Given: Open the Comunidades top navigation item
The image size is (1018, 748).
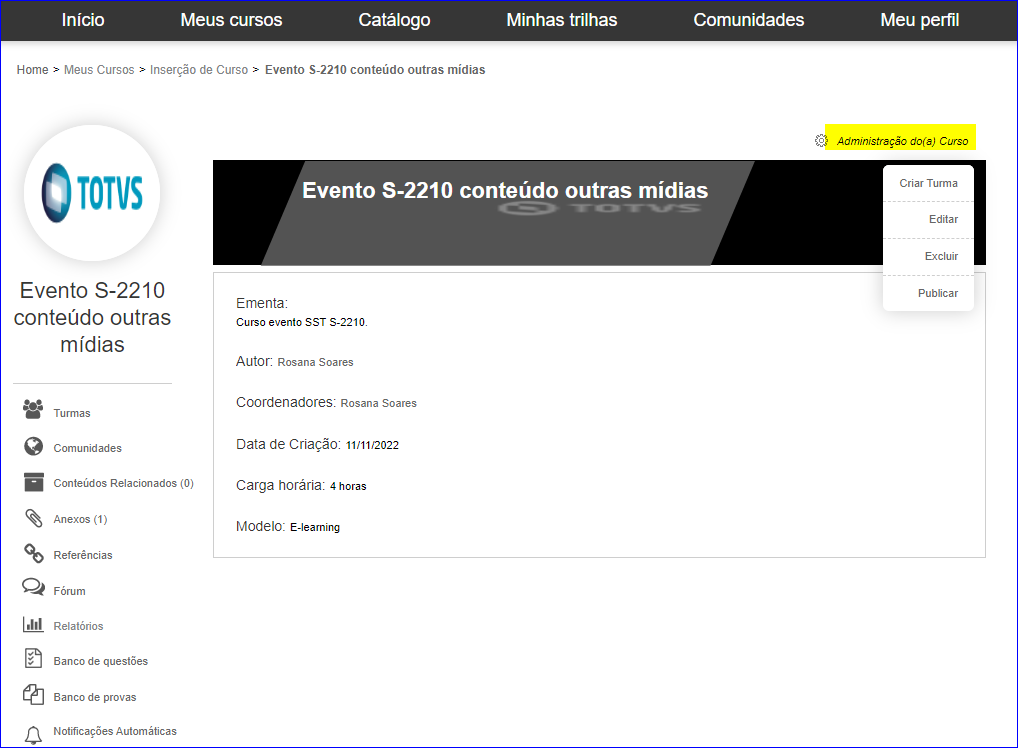Looking at the screenshot, I should [749, 20].
